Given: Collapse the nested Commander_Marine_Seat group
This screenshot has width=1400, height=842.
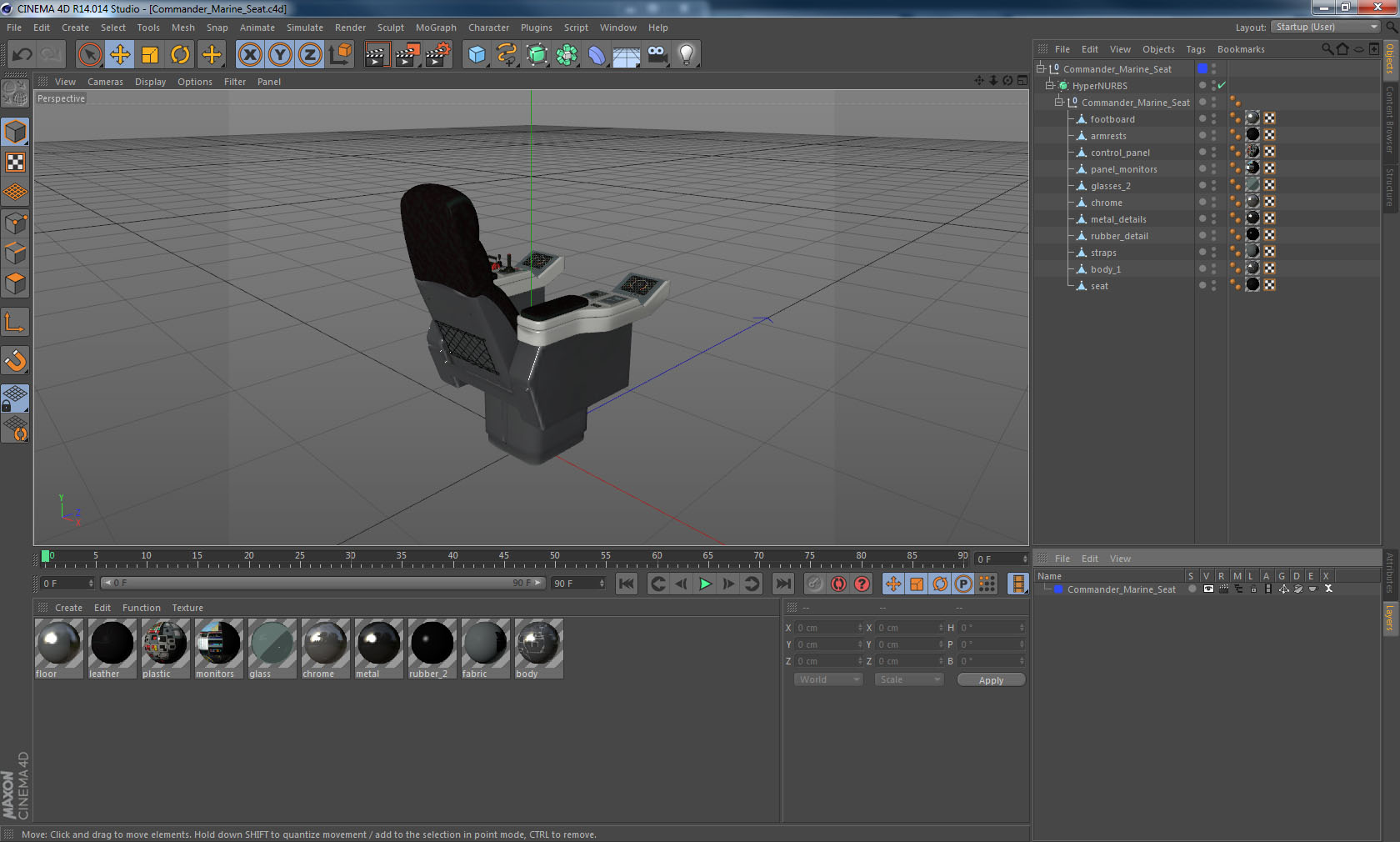Looking at the screenshot, I should coord(1059,102).
